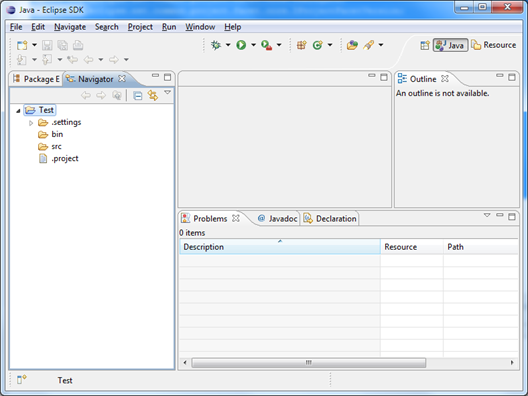Click the Navigator Back arrow icon

pyautogui.click(x=86, y=96)
